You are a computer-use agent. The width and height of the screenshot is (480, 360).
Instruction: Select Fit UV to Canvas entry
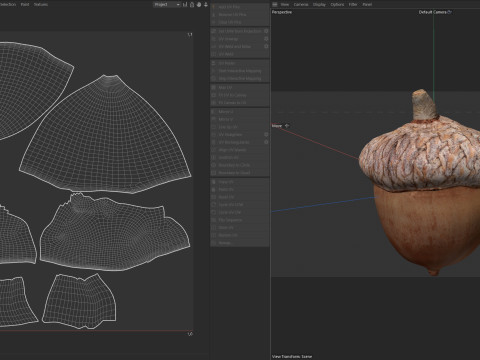point(240,95)
